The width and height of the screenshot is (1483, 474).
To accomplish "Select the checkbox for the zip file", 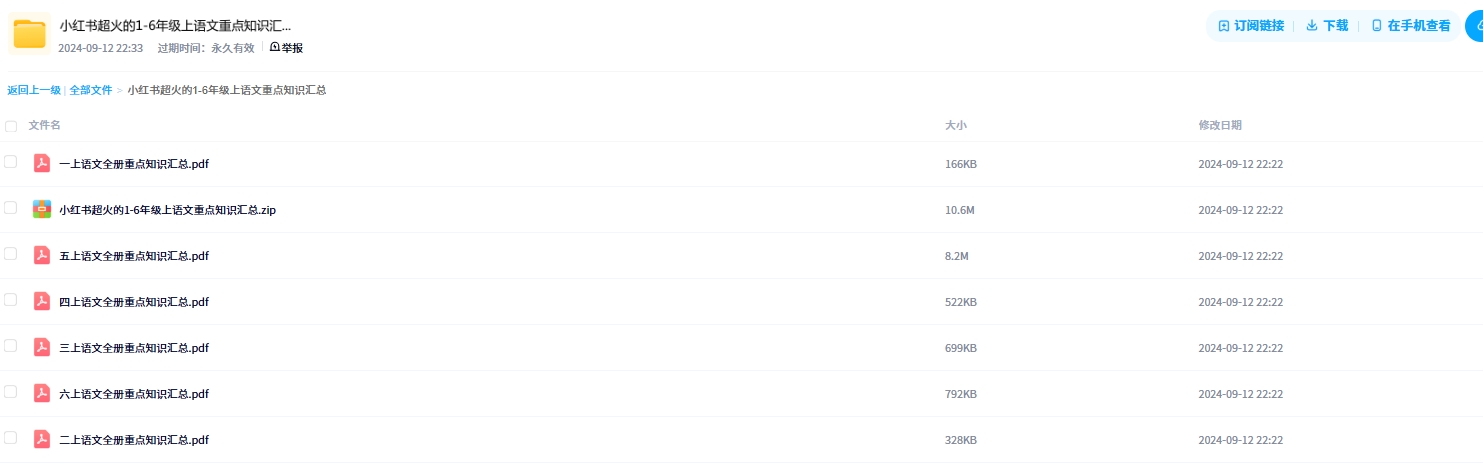I will 11,208.
